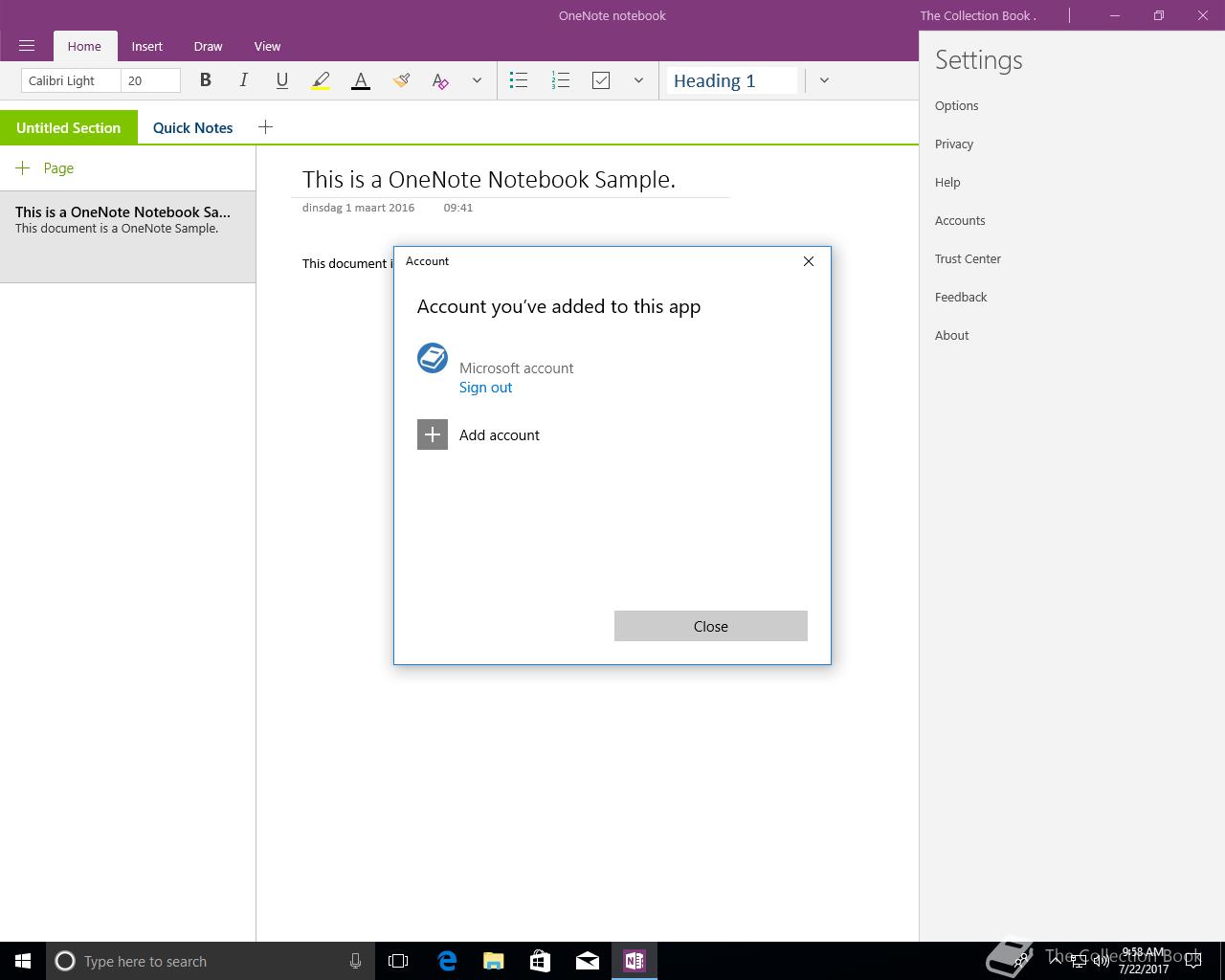Screen dimensions: 1225x980
Task: Click the font size 20 field
Action: (x=151, y=80)
